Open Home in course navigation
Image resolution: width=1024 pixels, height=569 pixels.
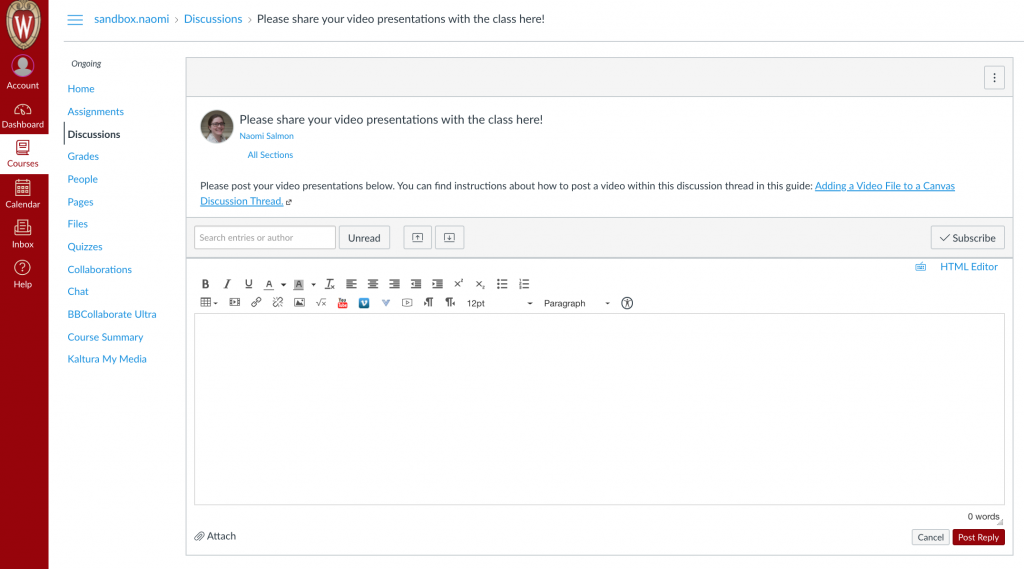(x=81, y=89)
